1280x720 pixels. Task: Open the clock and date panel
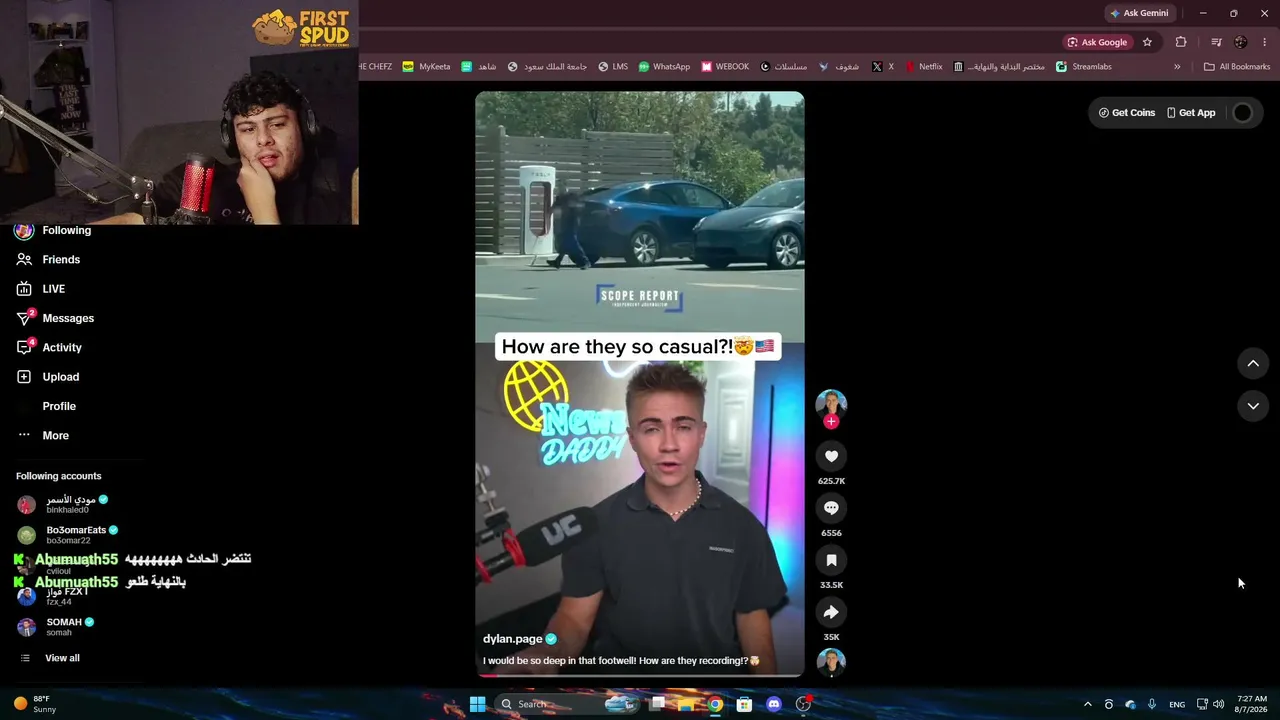1252,704
